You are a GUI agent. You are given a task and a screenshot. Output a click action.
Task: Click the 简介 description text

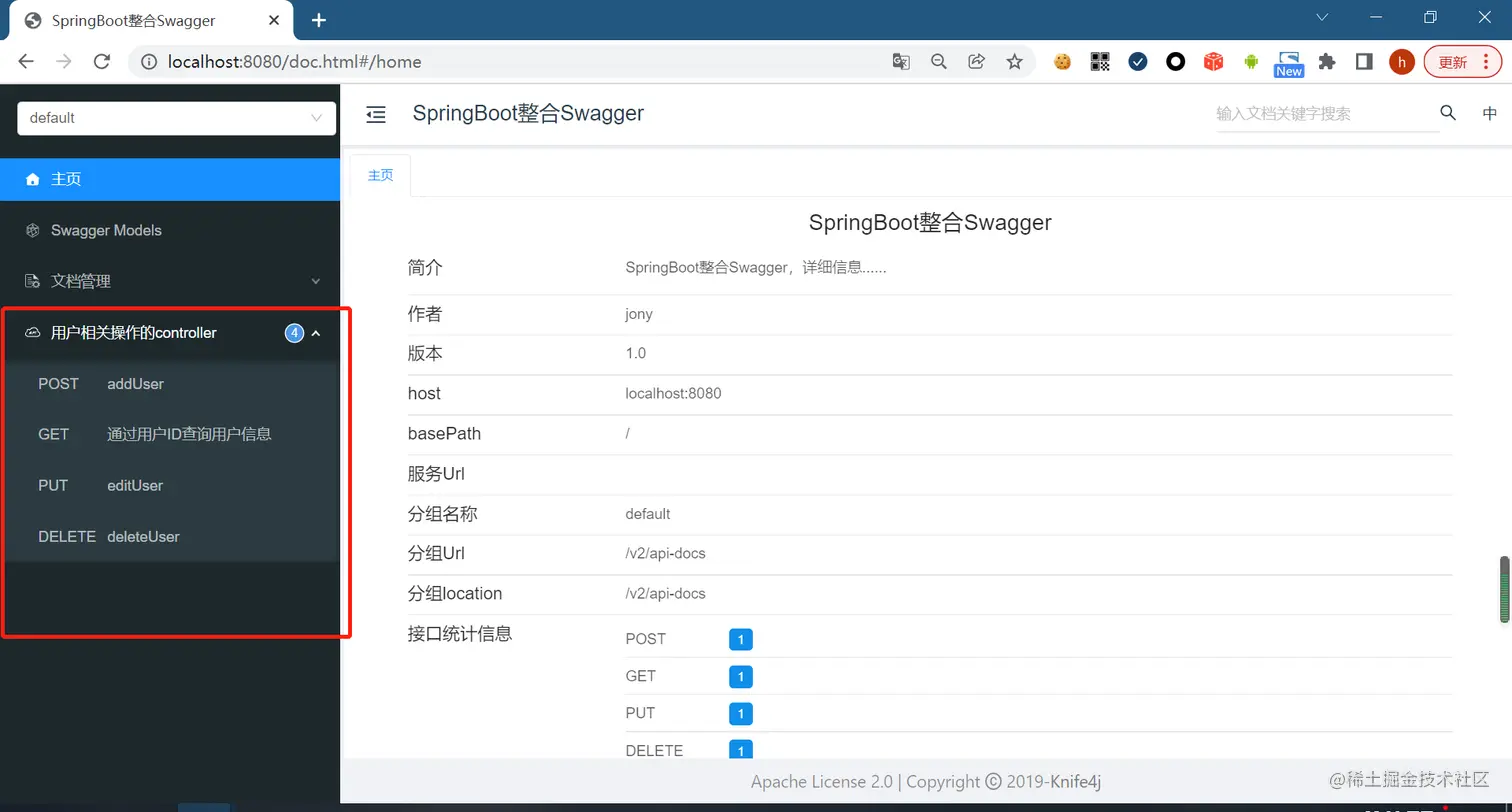click(x=756, y=268)
